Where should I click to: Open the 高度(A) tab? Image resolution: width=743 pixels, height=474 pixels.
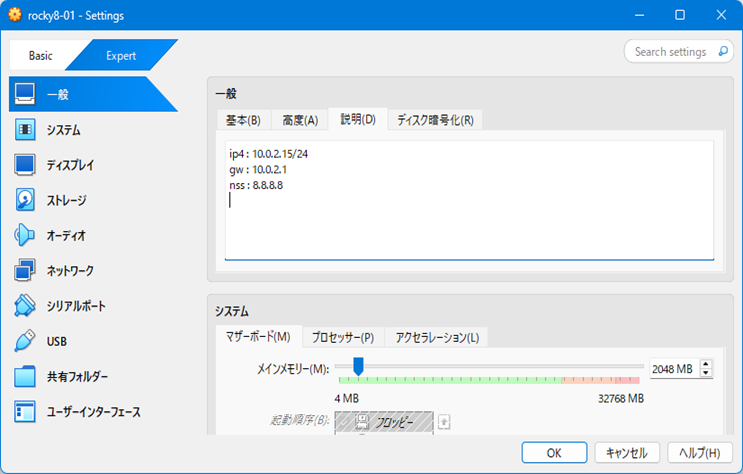click(x=300, y=120)
